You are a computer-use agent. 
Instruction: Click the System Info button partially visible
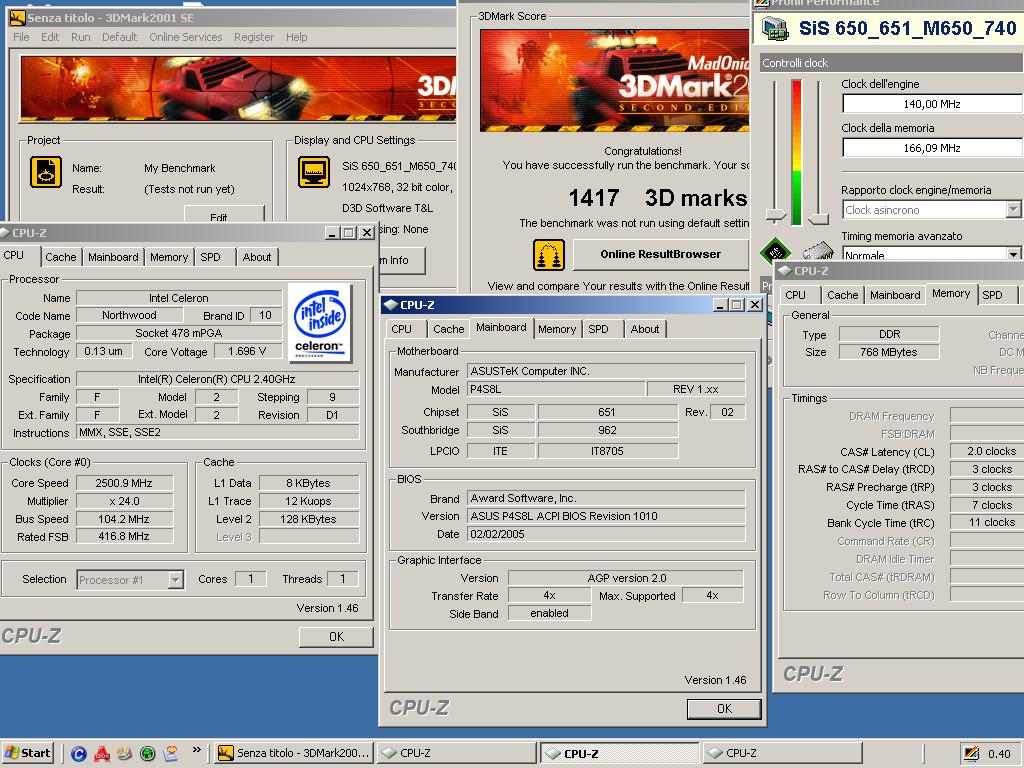tap(401, 260)
